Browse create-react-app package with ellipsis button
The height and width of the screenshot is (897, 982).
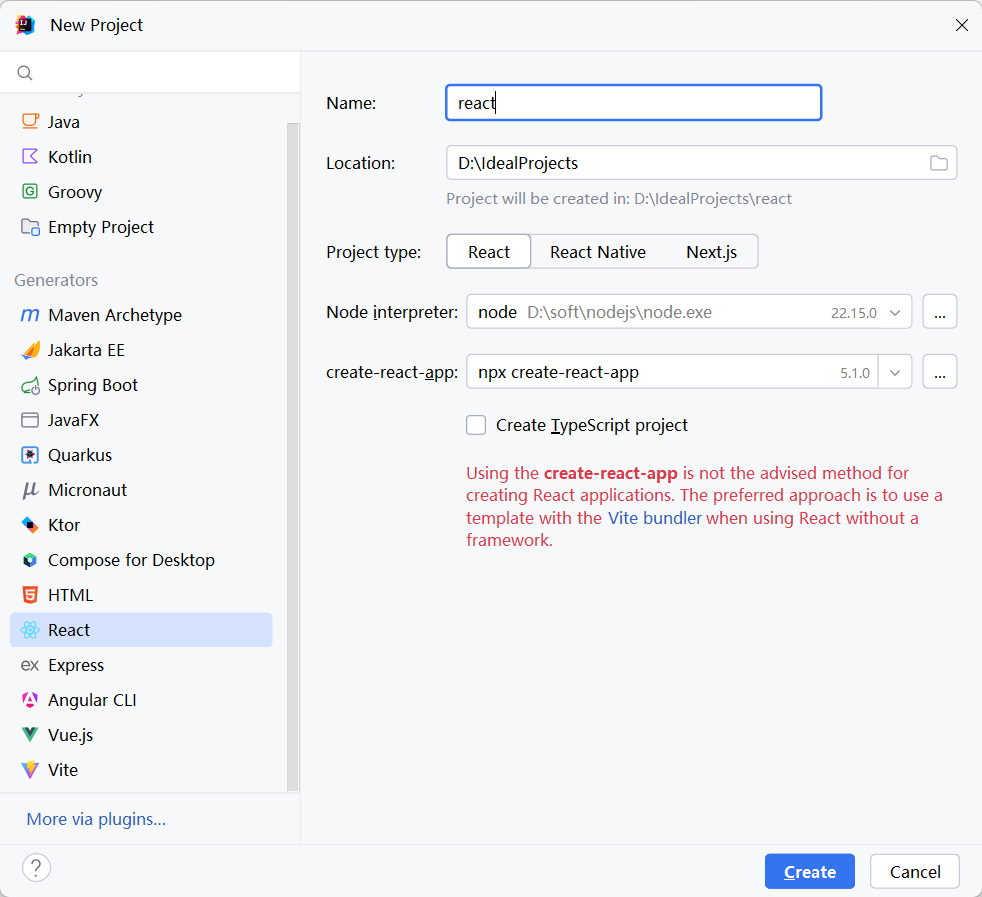click(x=939, y=371)
